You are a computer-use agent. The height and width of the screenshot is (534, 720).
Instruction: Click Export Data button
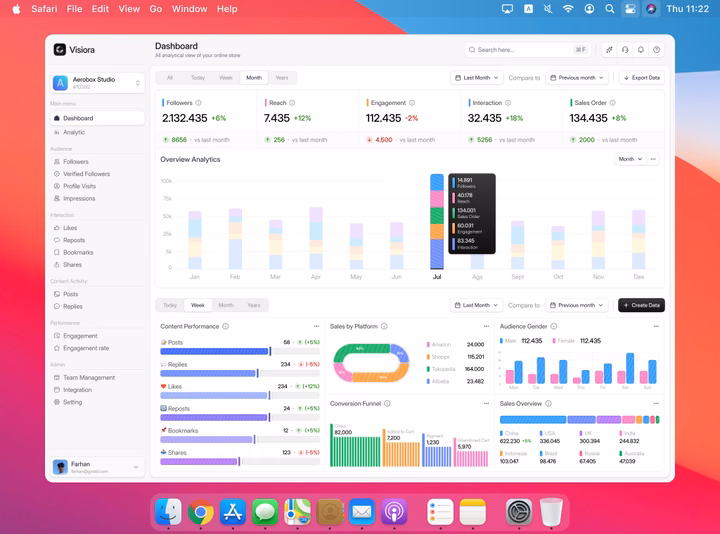coord(641,78)
